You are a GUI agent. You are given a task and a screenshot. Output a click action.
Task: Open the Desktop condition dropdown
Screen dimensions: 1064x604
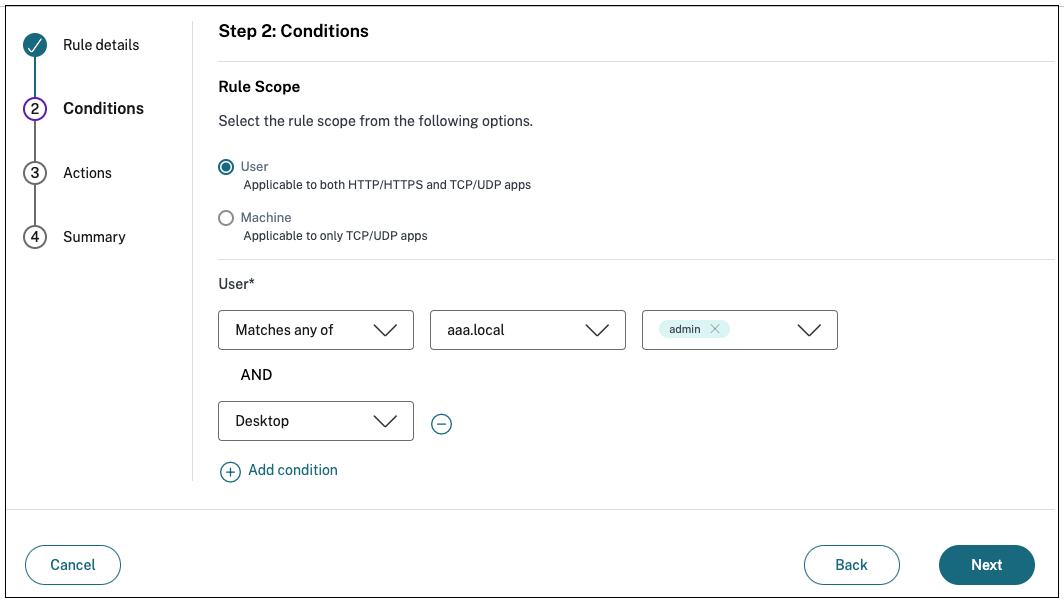tap(315, 421)
